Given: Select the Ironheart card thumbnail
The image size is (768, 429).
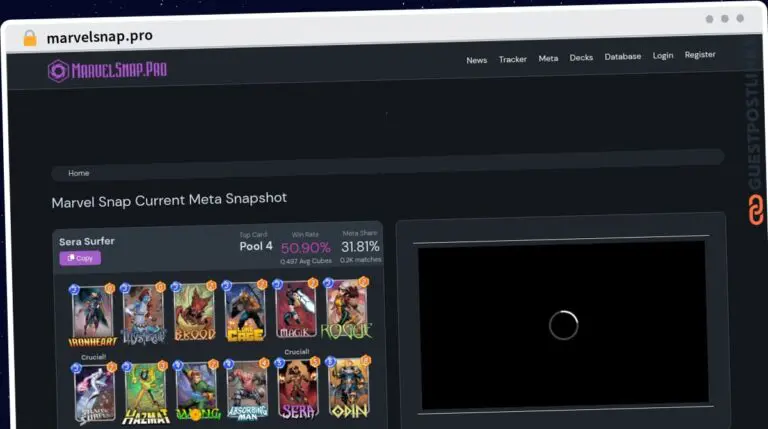Looking at the screenshot, I should pos(93,313).
